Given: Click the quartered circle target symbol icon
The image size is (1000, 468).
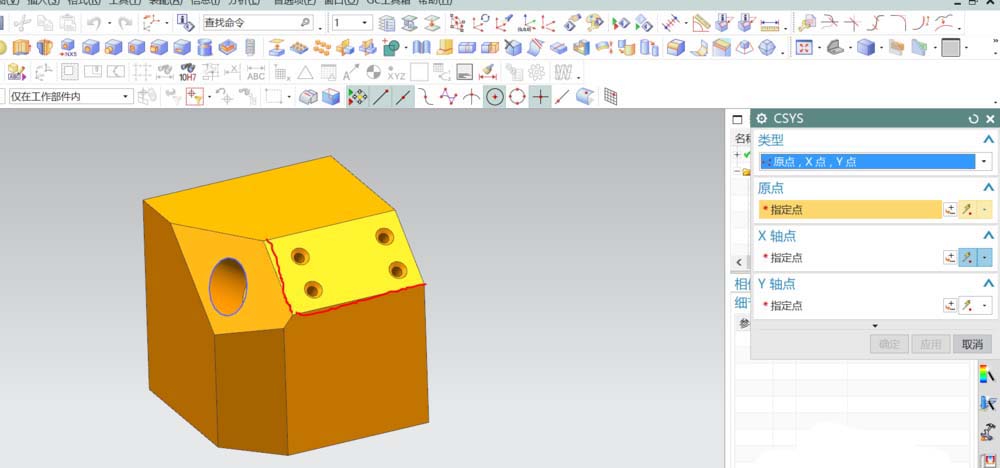Looking at the screenshot, I should click(374, 72).
